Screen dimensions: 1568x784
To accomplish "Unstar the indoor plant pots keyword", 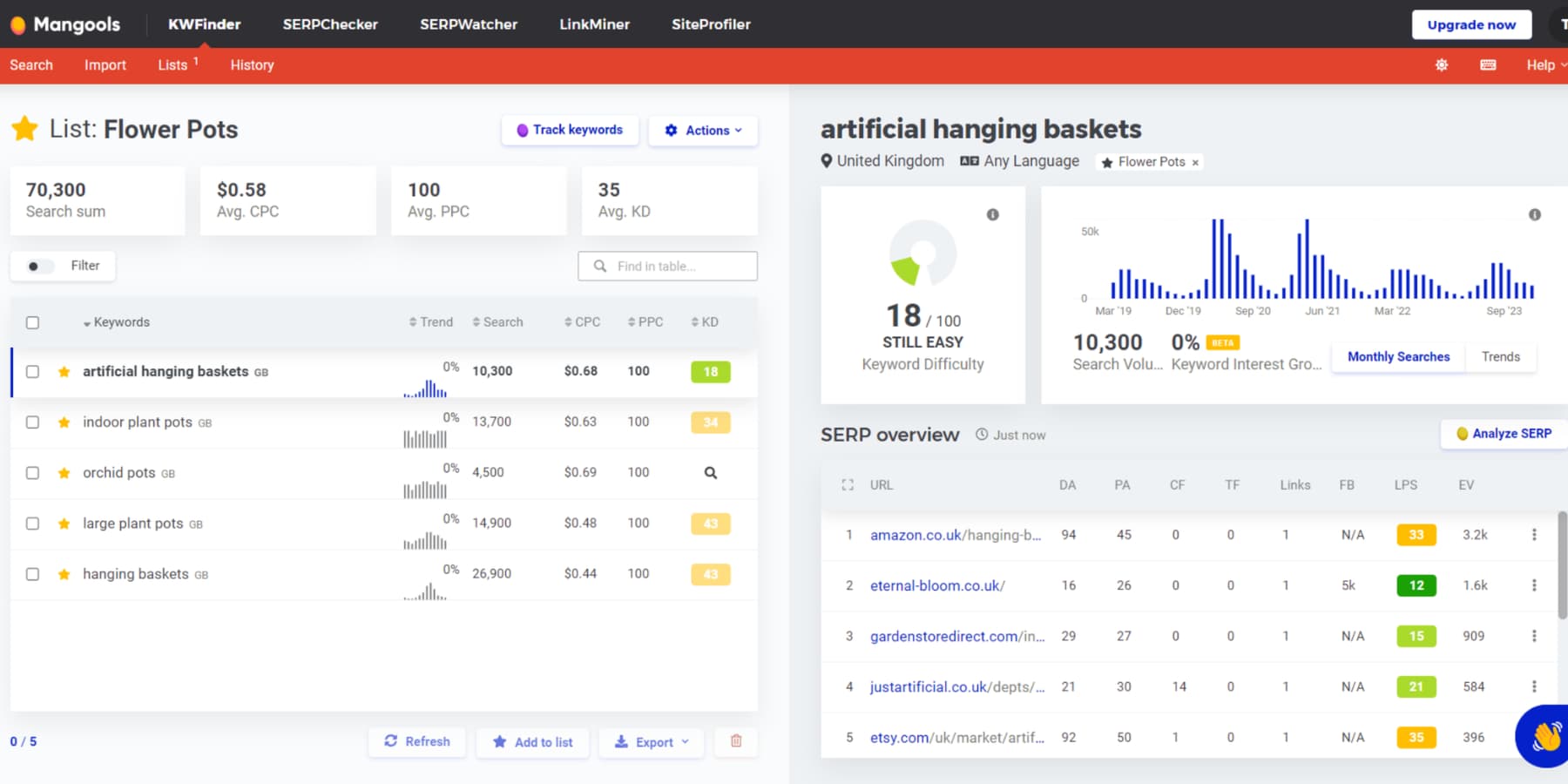I will (64, 422).
